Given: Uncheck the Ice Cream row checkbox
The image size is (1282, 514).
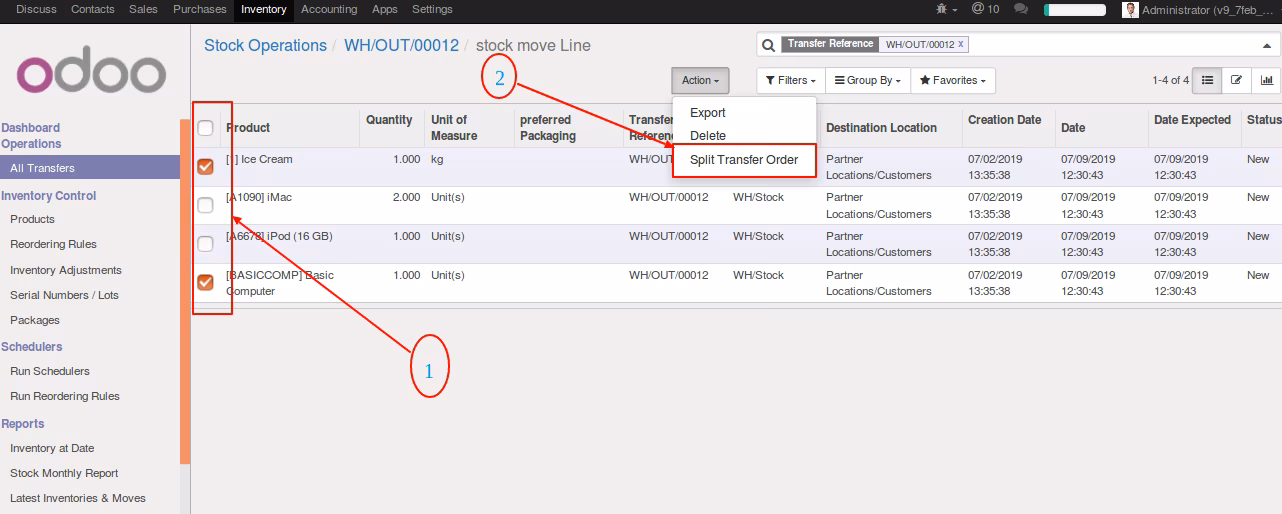Looking at the screenshot, I should pyautogui.click(x=205, y=167).
